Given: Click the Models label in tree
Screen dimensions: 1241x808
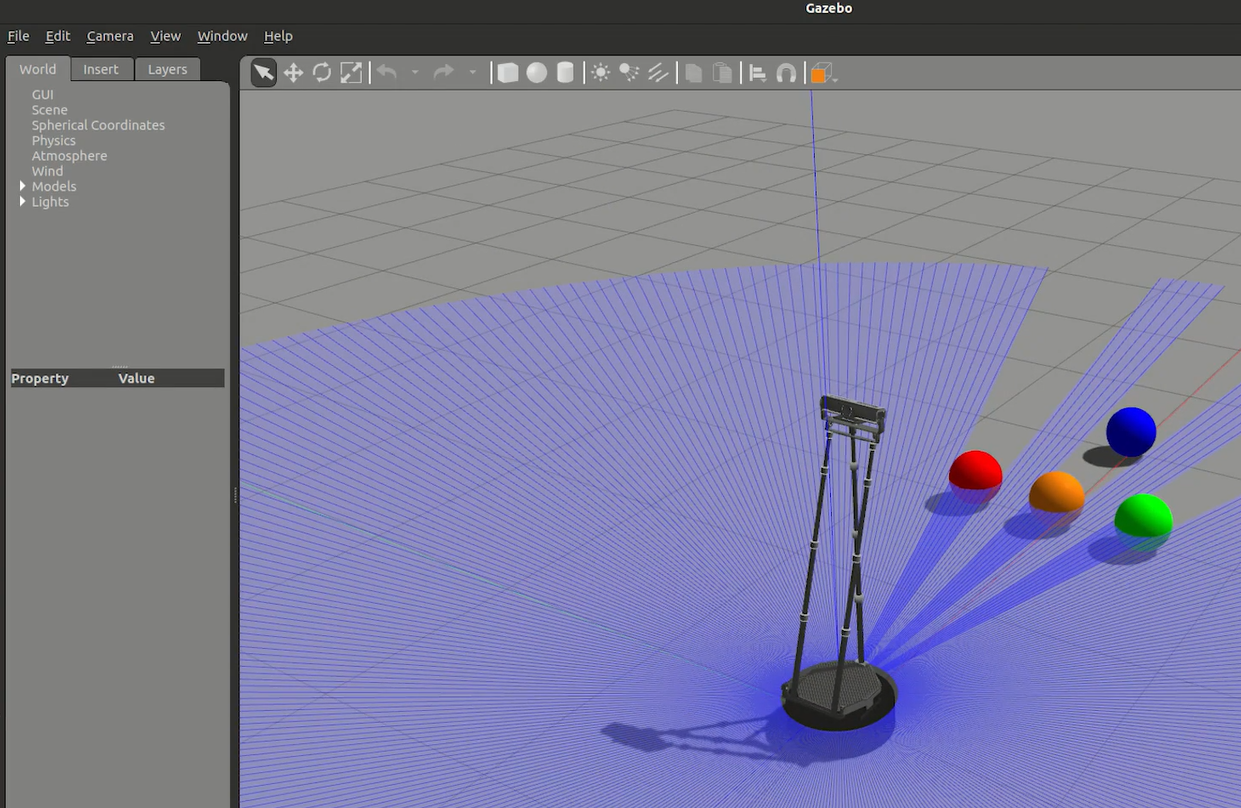Looking at the screenshot, I should coord(54,186).
